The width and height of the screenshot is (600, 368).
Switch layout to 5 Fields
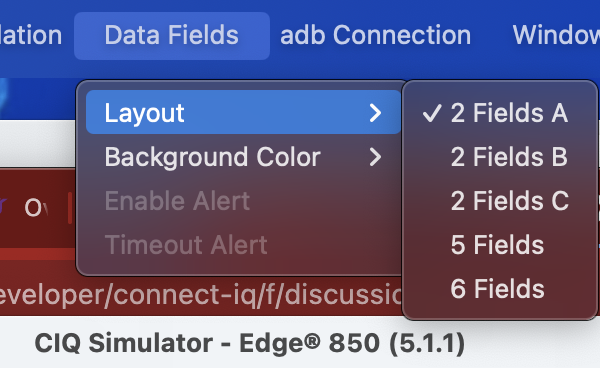[x=500, y=245]
